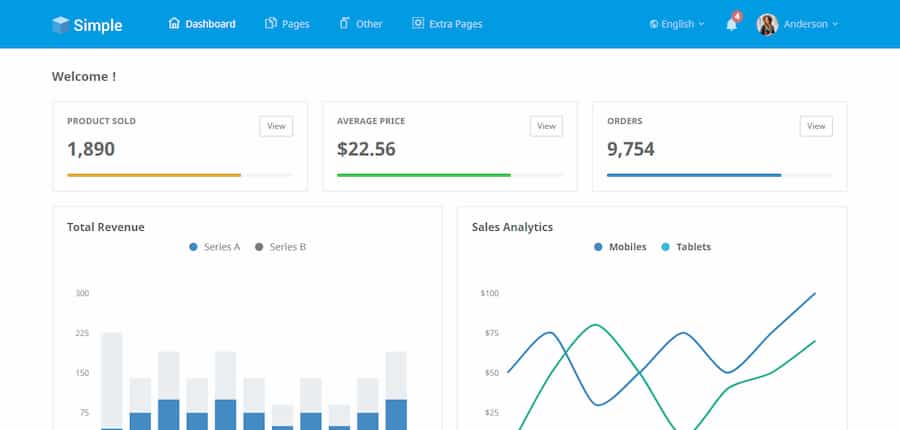The width and height of the screenshot is (900, 430).
Task: Click the globe language icon
Action: click(654, 24)
